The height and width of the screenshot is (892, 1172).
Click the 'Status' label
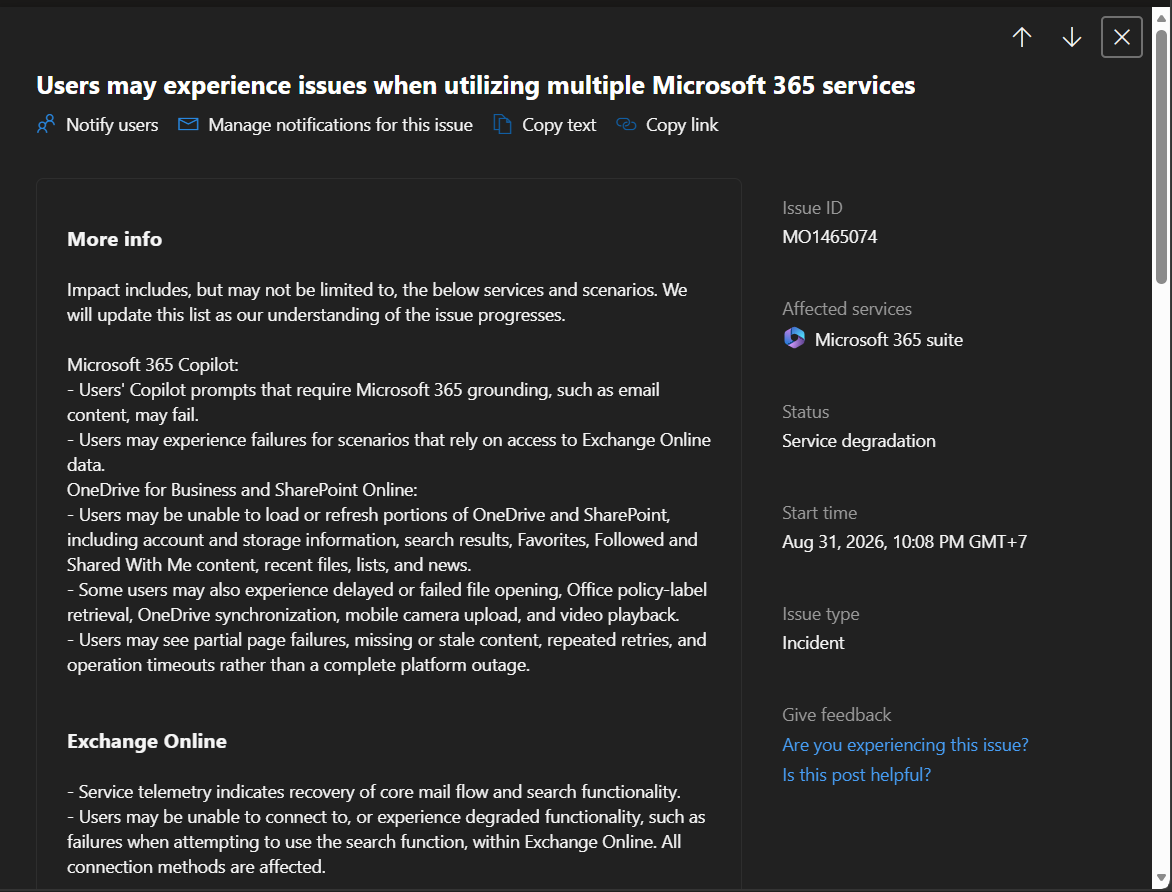806,412
